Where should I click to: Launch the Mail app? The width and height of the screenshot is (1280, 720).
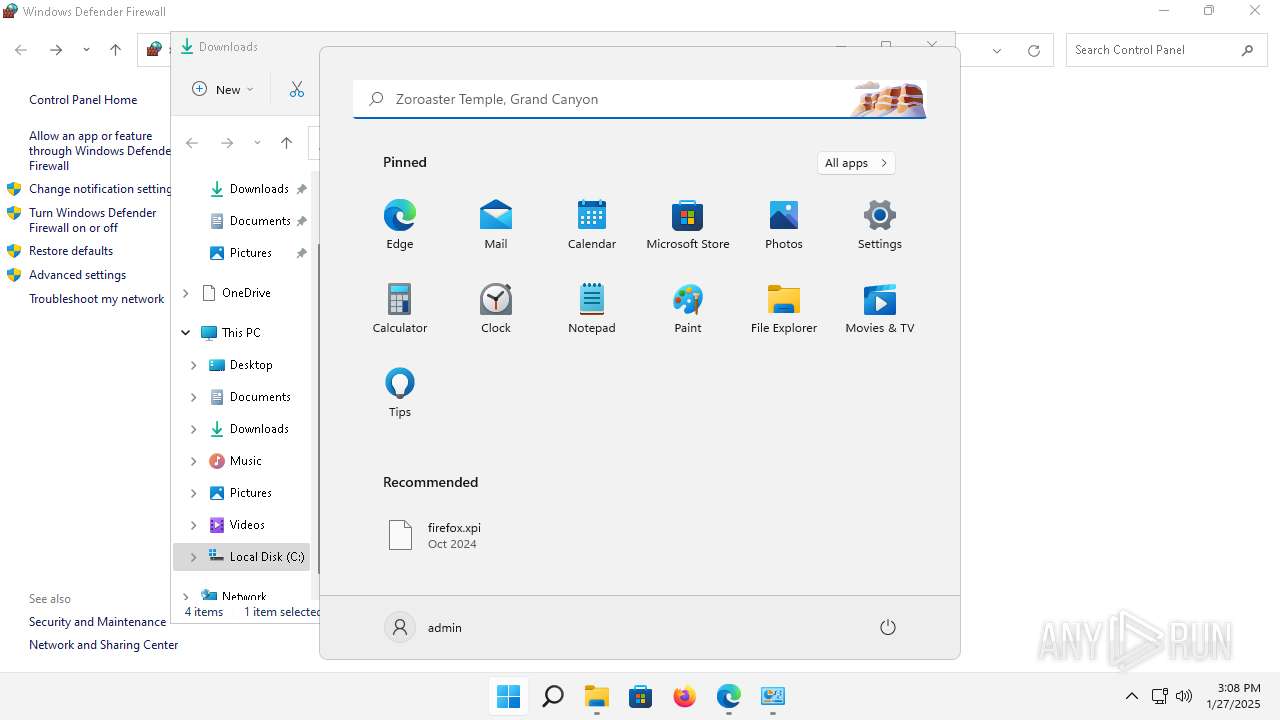click(x=495, y=225)
